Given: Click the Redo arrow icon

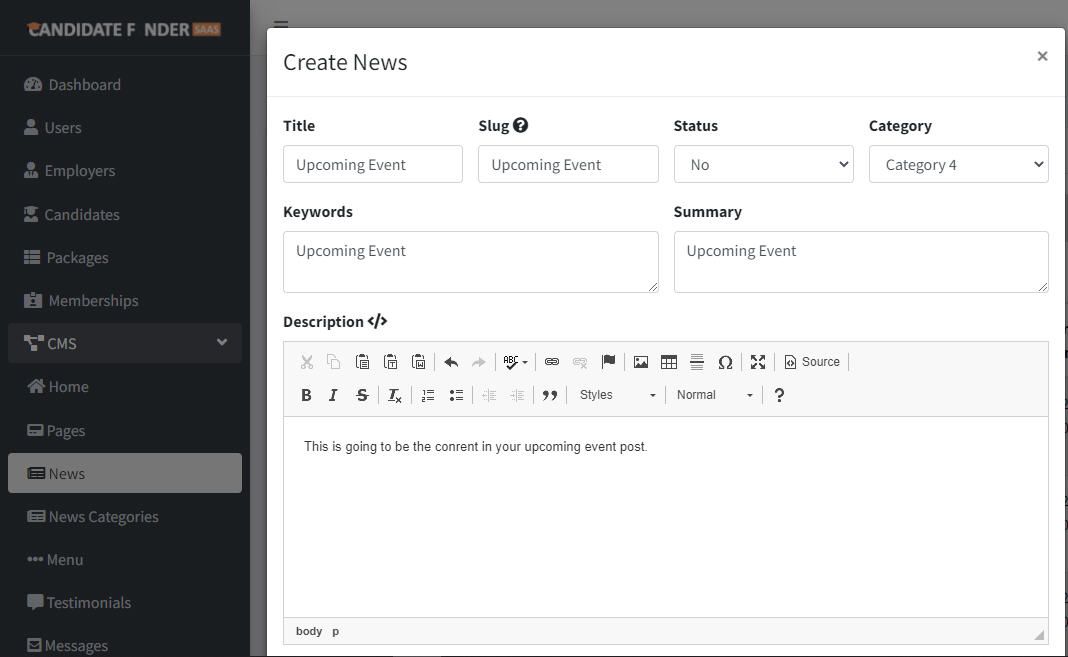Looking at the screenshot, I should [479, 362].
